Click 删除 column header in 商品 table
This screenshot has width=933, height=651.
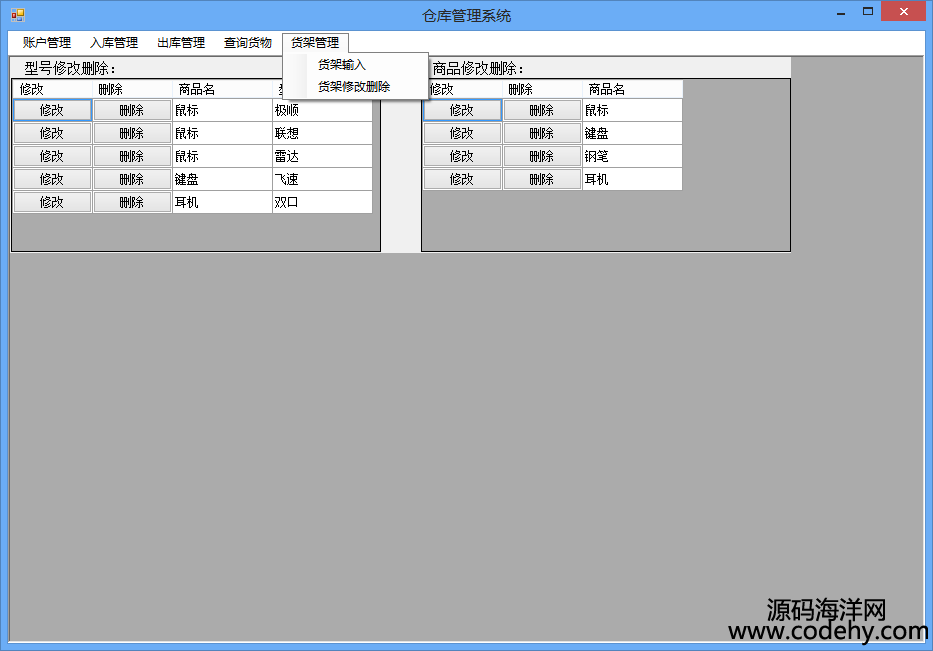pos(542,89)
